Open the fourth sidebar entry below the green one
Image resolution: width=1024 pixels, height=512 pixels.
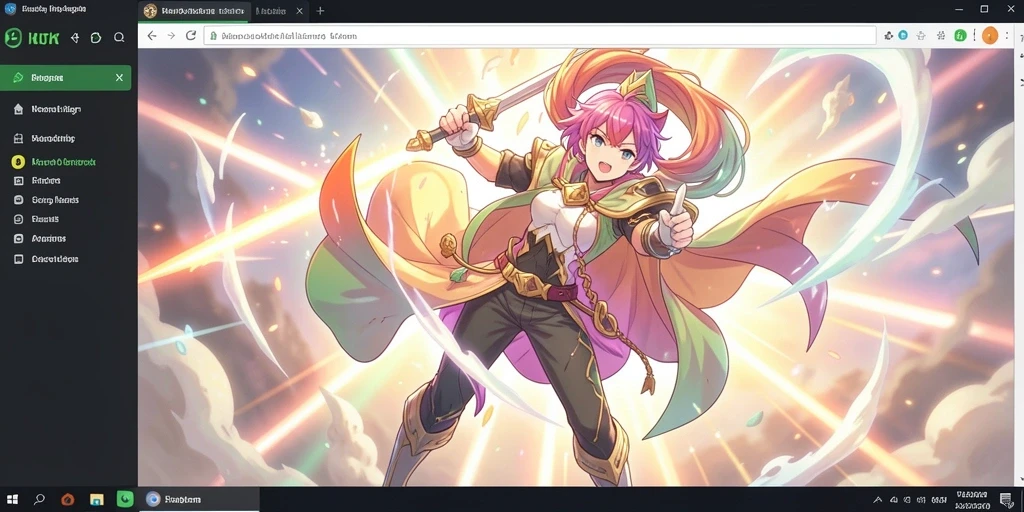[65, 238]
